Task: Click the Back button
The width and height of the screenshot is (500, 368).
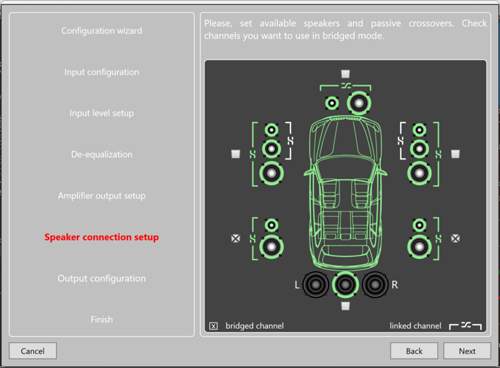Action: [414, 351]
